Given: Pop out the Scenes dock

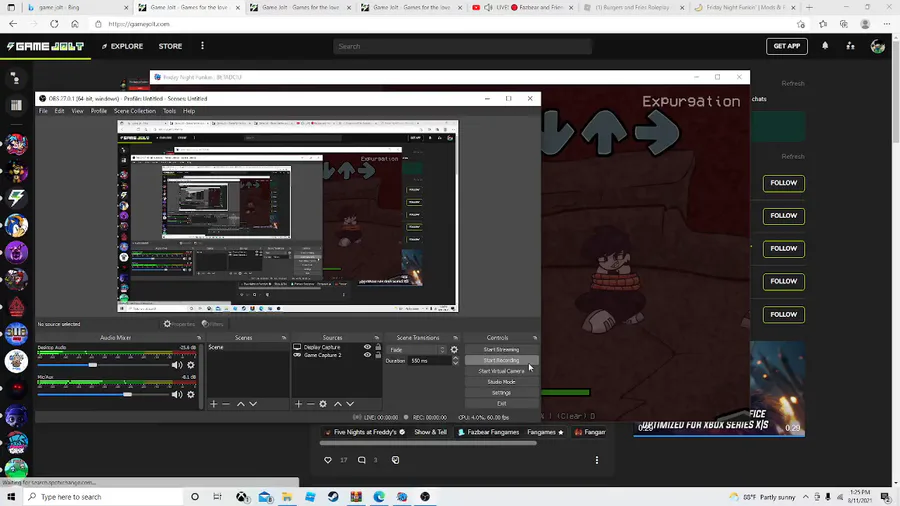Looking at the screenshot, I should click(284, 338).
